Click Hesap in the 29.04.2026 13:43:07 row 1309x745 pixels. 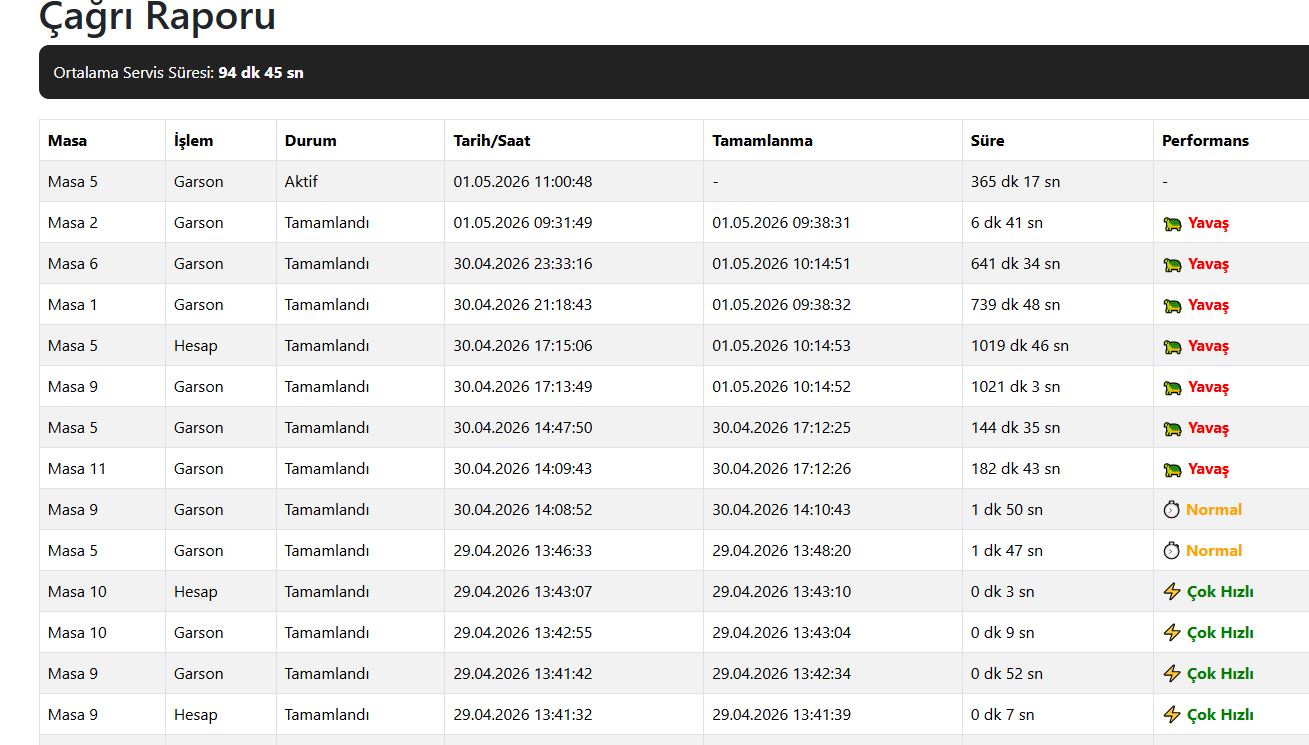pyautogui.click(x=196, y=592)
